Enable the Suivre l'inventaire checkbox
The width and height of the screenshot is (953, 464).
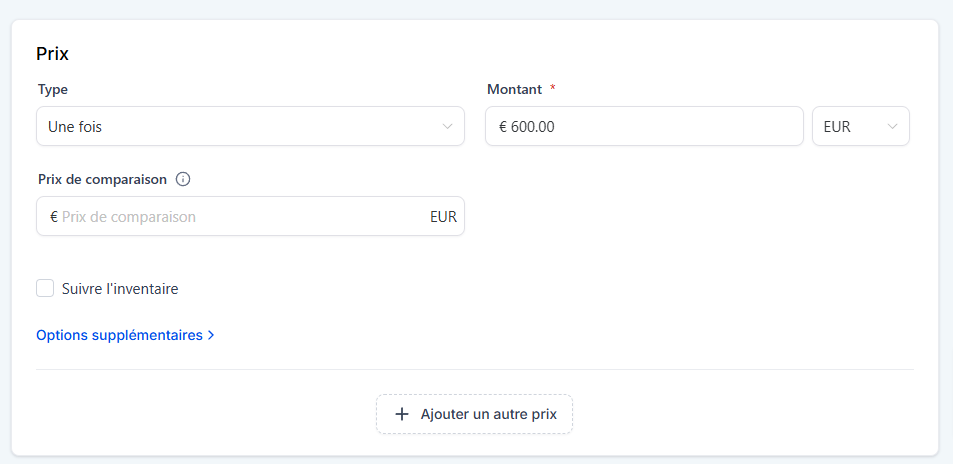(x=45, y=289)
